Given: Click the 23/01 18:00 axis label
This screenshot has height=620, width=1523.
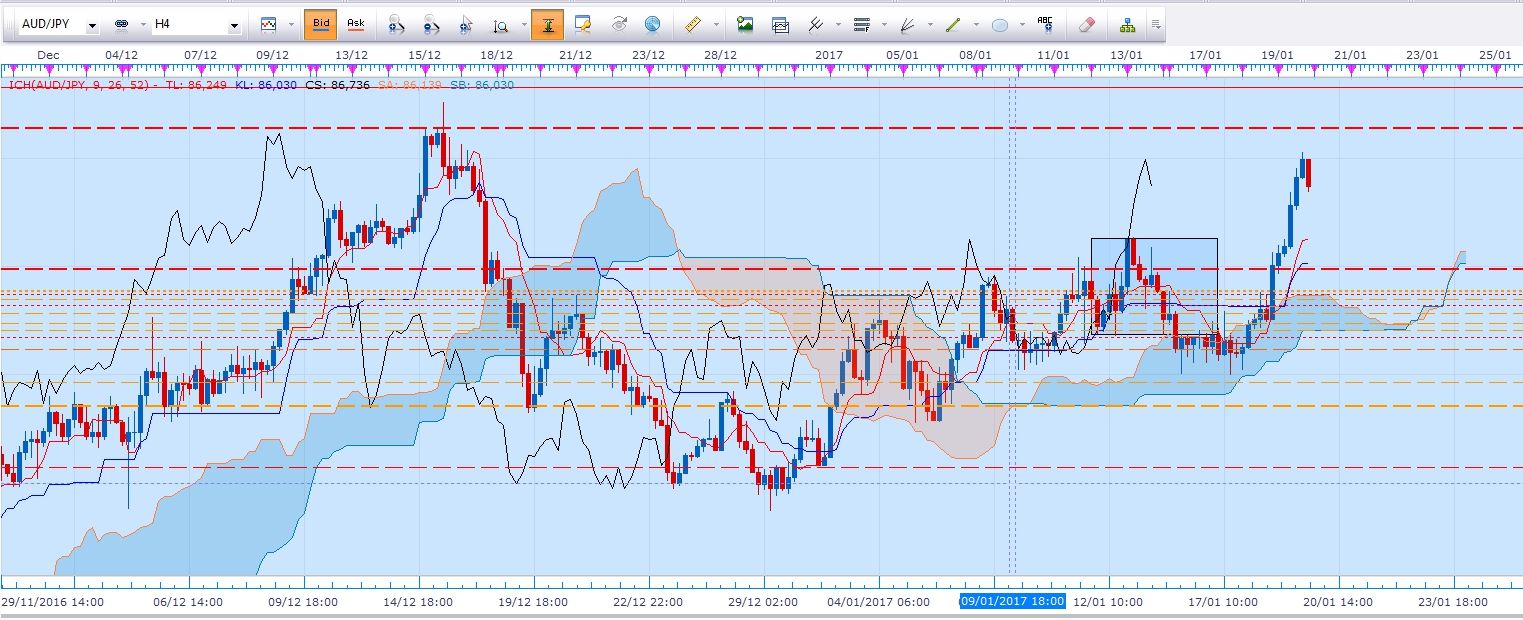Looking at the screenshot, I should click(1454, 602).
